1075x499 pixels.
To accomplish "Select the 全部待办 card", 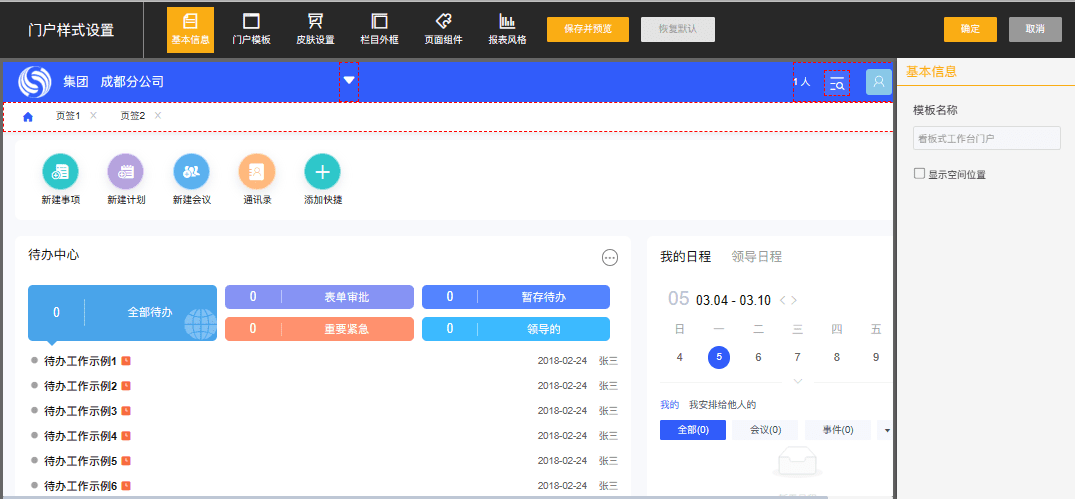I will [122, 313].
